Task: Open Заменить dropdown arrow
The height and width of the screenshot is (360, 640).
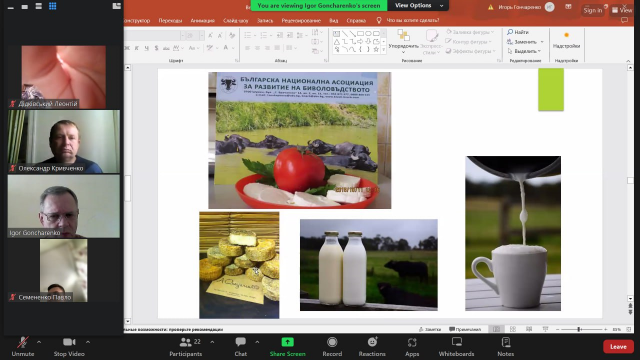Action: point(542,42)
